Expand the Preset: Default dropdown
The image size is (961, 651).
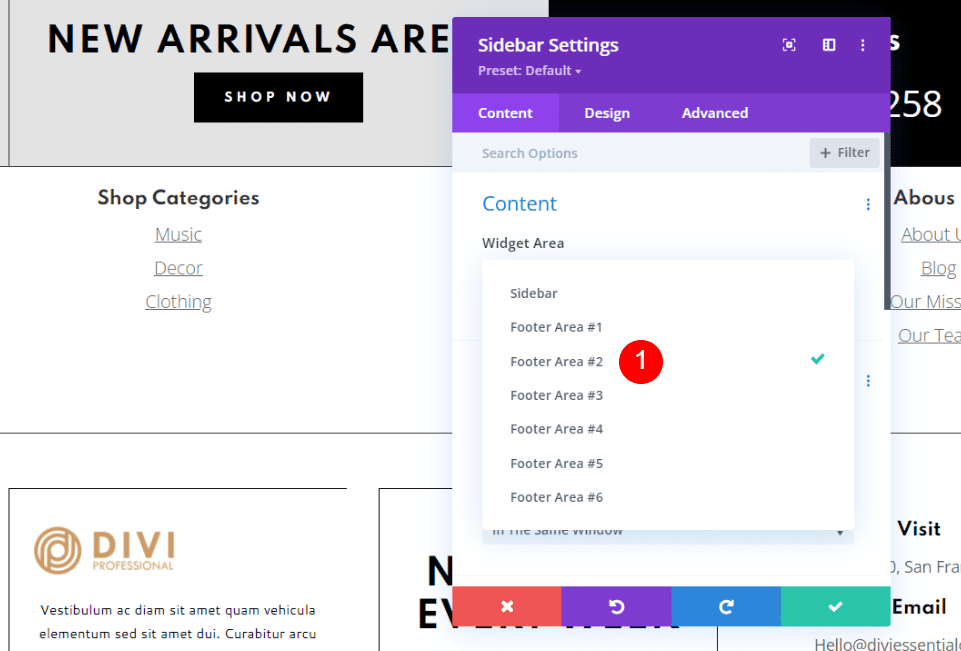530,71
